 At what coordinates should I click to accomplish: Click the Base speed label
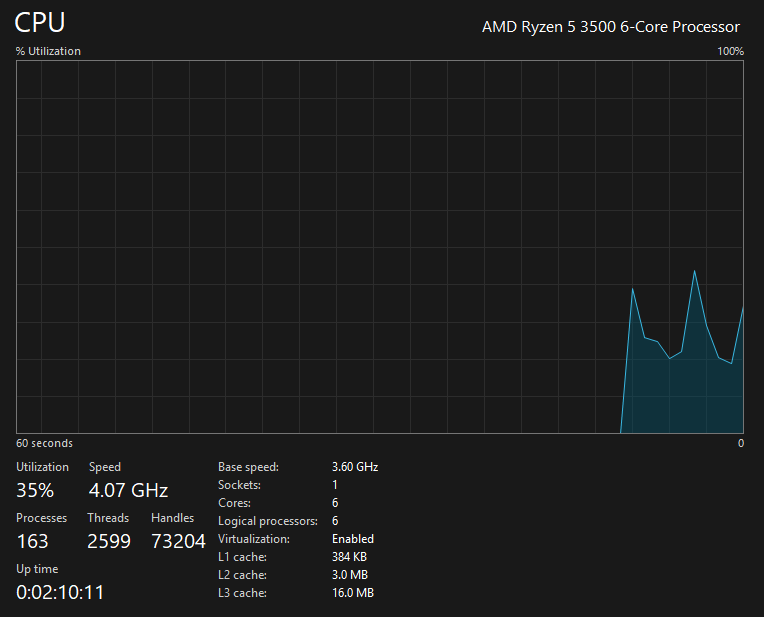248,467
